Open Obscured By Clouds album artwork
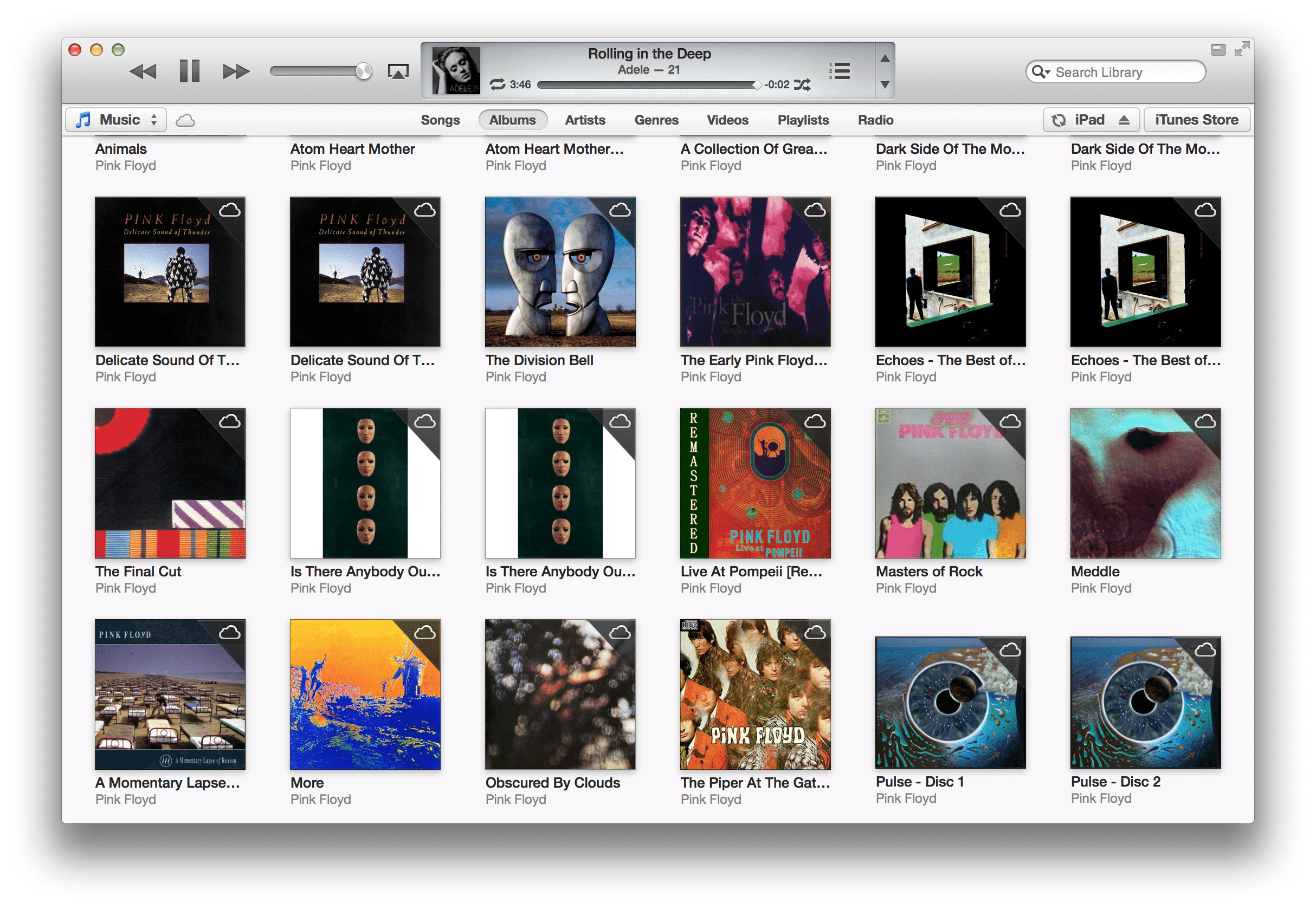1316x909 pixels. click(x=559, y=694)
